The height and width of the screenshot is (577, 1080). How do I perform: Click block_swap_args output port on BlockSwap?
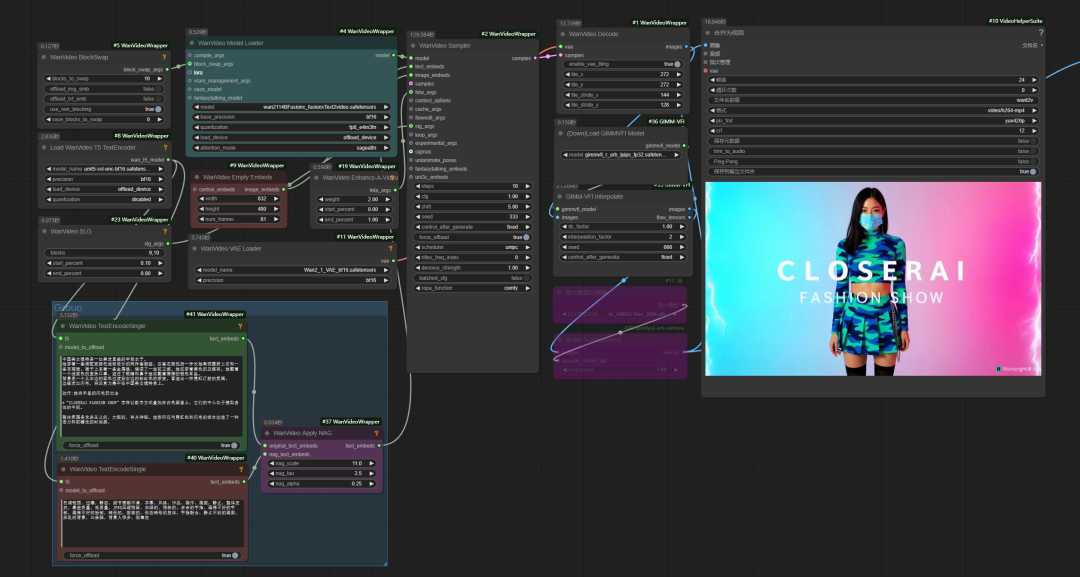(x=167, y=70)
